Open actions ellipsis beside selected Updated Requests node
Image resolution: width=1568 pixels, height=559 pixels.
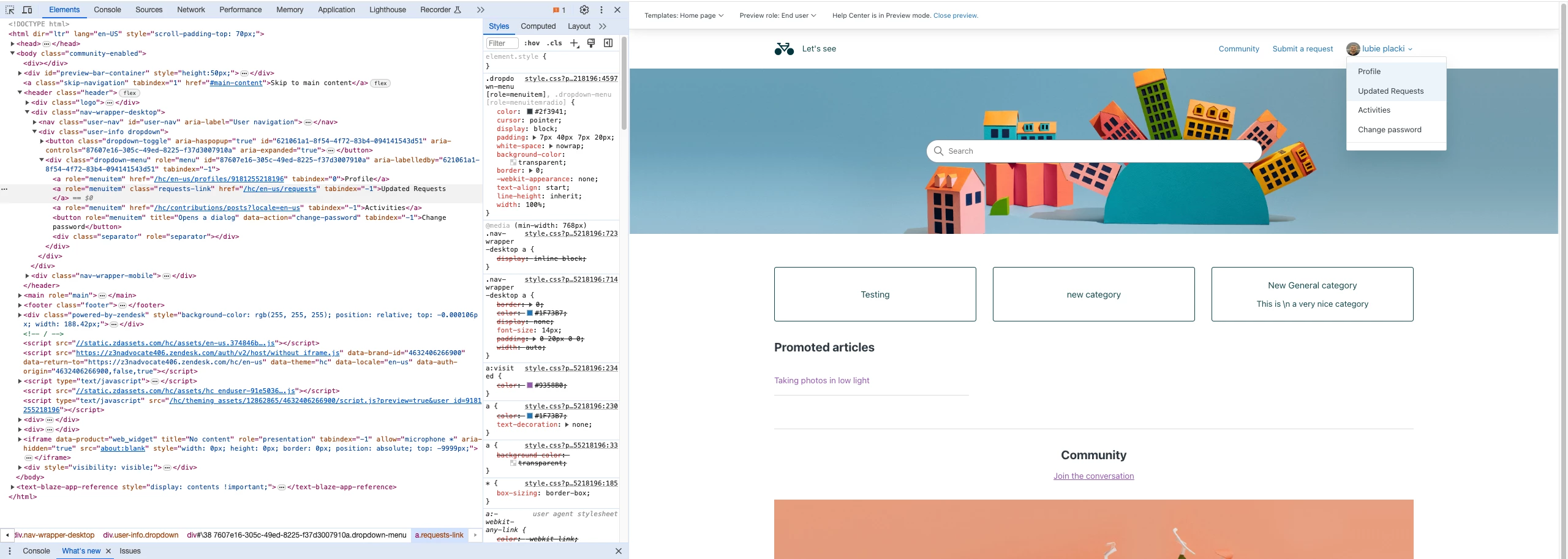(4, 189)
